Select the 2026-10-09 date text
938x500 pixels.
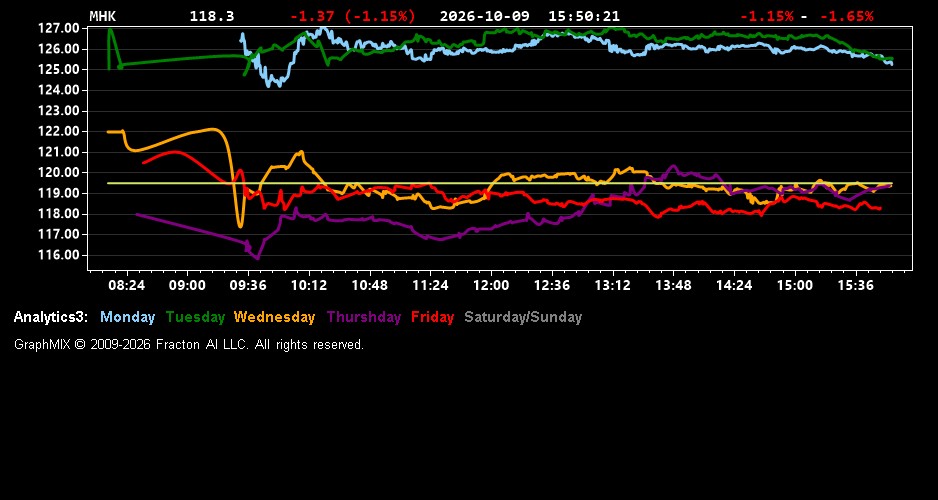pos(485,16)
